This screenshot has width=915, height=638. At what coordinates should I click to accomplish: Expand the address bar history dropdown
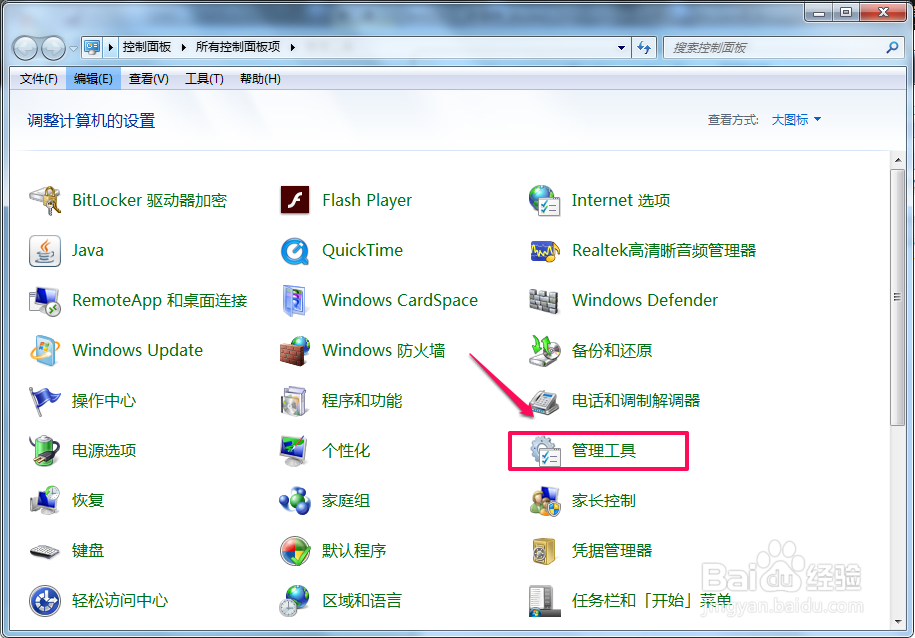pyautogui.click(x=621, y=47)
